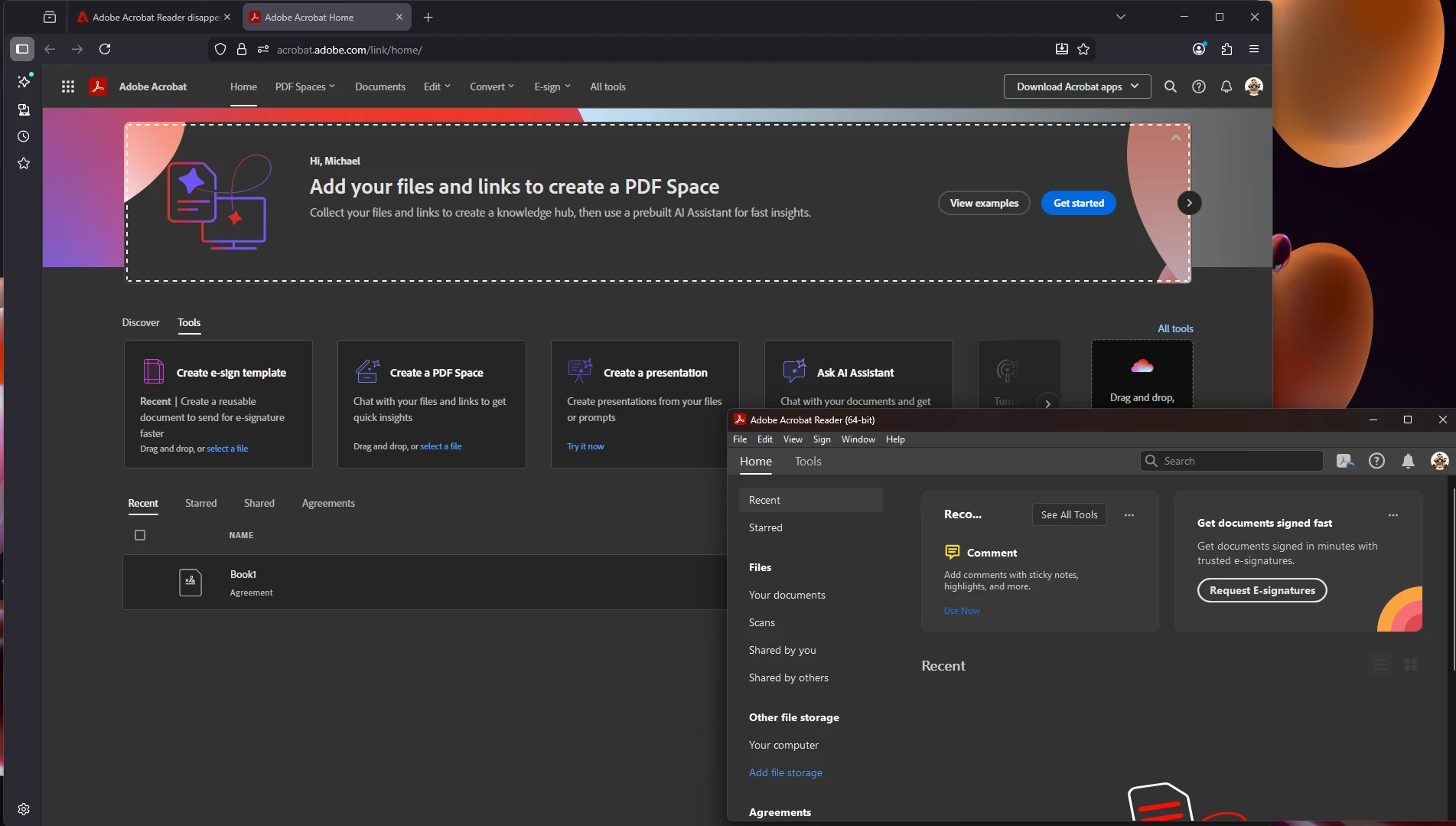Tick the select-all checkbox beside NAME

click(140, 535)
